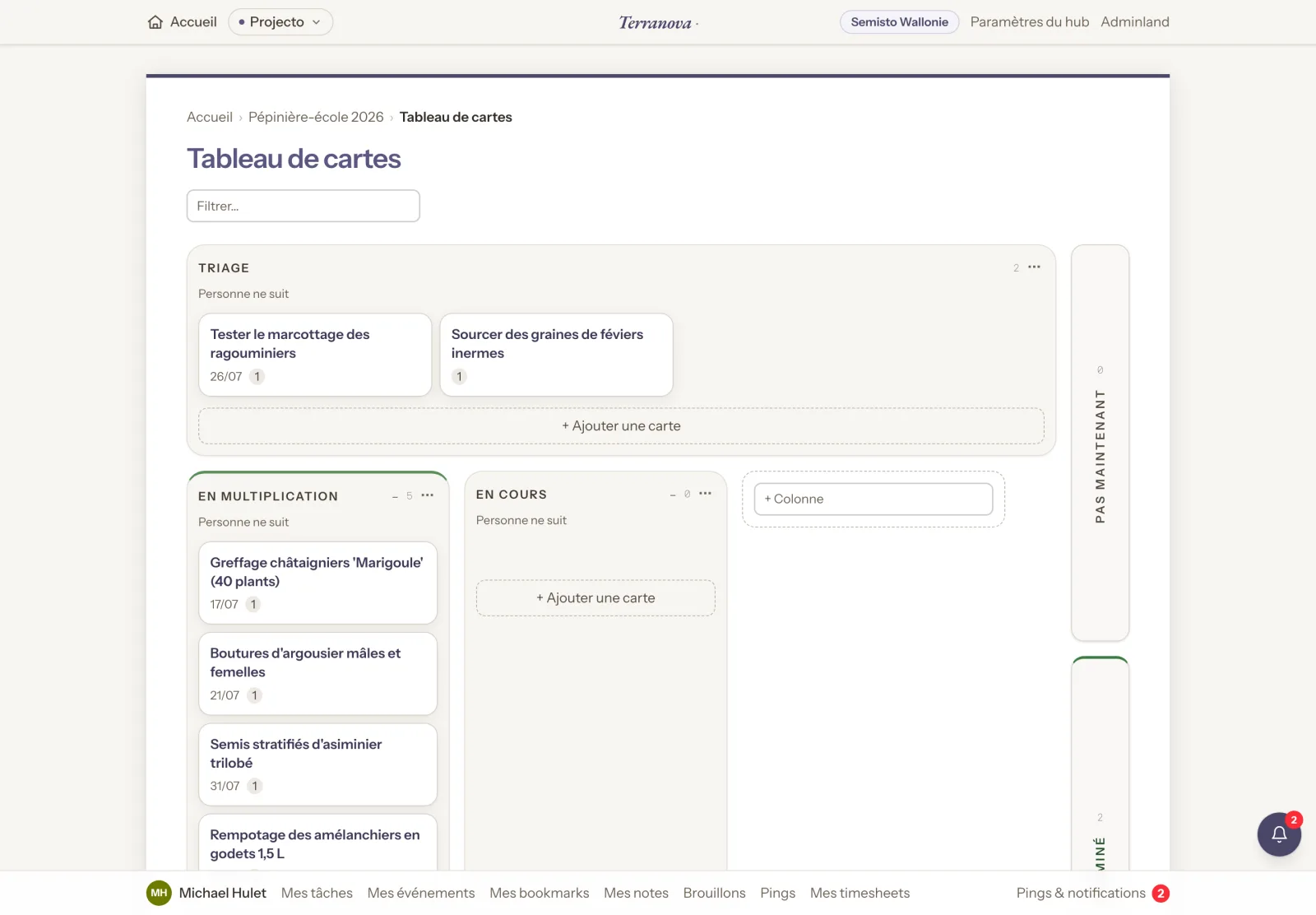This screenshot has height=915, width=1316.
Task: Click Personne ne suit under Triage
Action: tap(243, 294)
